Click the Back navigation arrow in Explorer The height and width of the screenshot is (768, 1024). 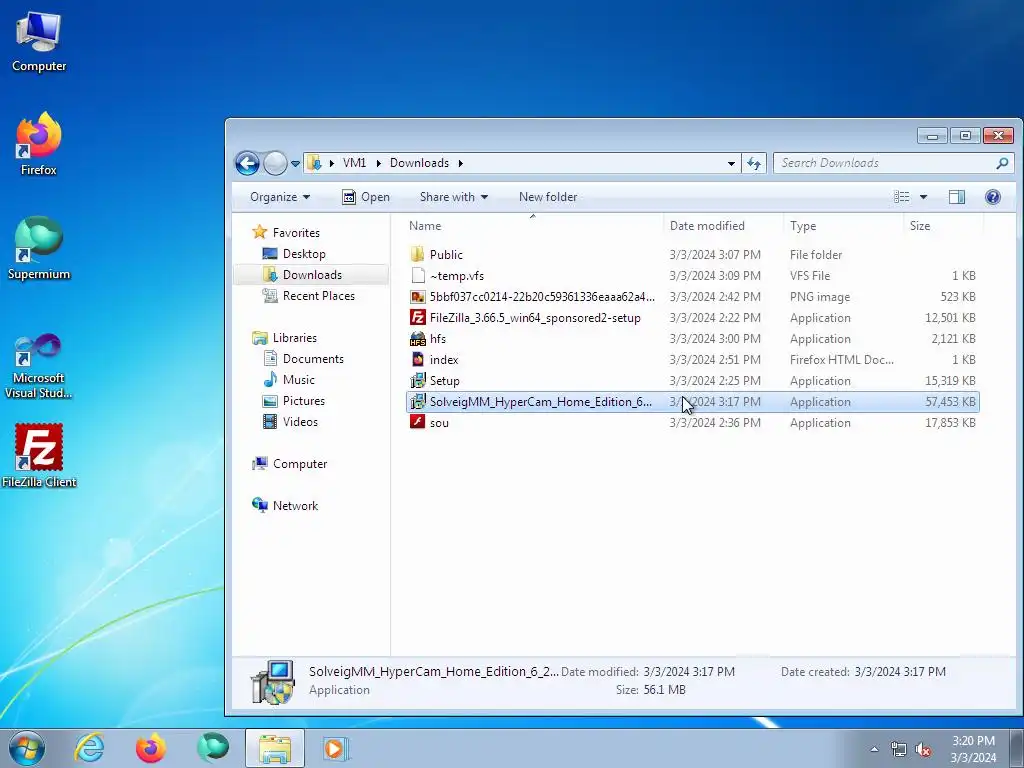(248, 163)
